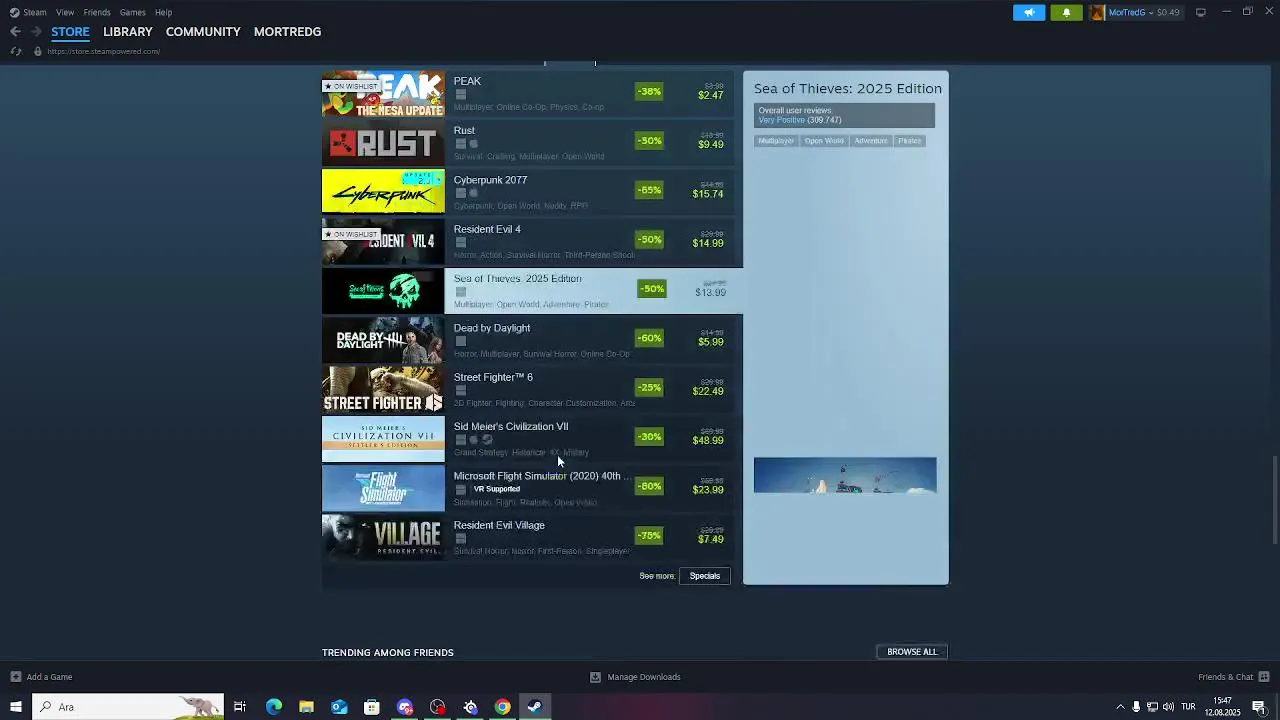Screen dimensions: 1280x720
Task: Open the PEAK game thumbnail
Action: (x=383, y=93)
